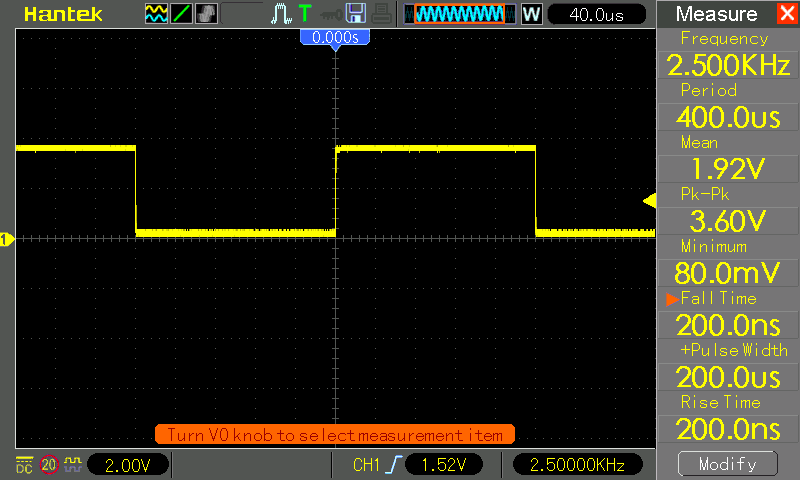Click the pulse trigger shape icon
800x480 pixels.
[281, 14]
